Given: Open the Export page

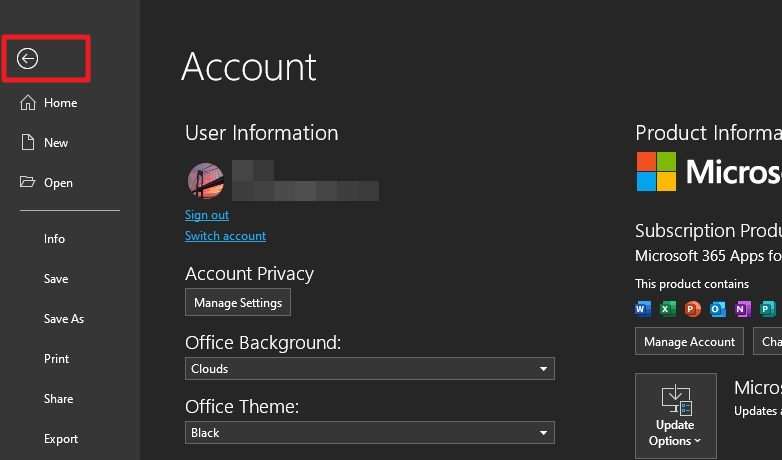Looking at the screenshot, I should pos(61,439).
